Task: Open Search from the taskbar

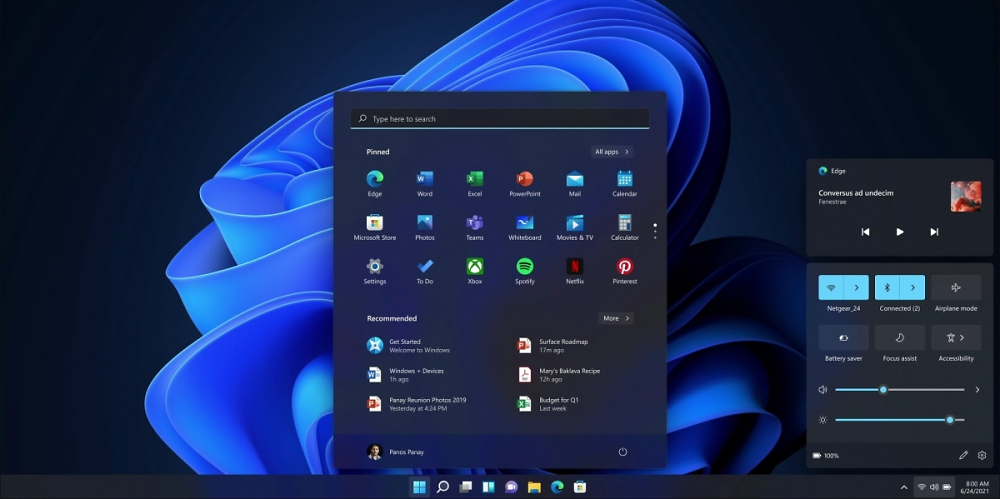Action: [443, 487]
